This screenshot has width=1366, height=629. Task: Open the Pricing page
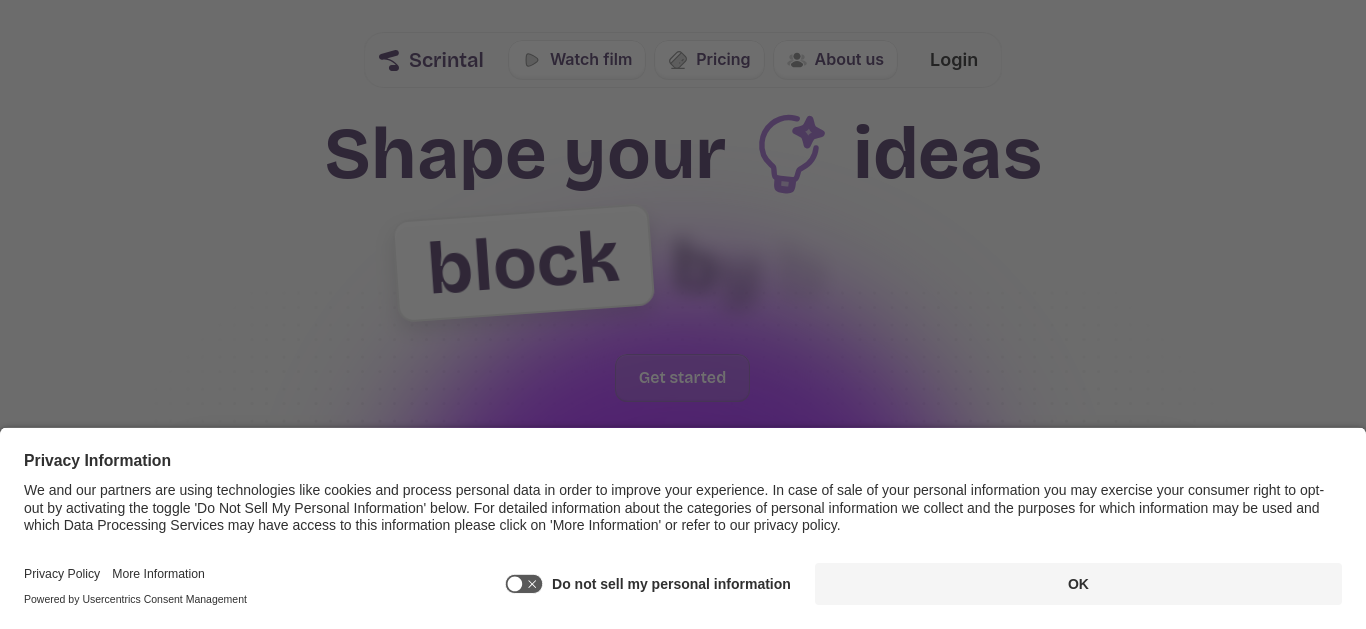coord(709,60)
